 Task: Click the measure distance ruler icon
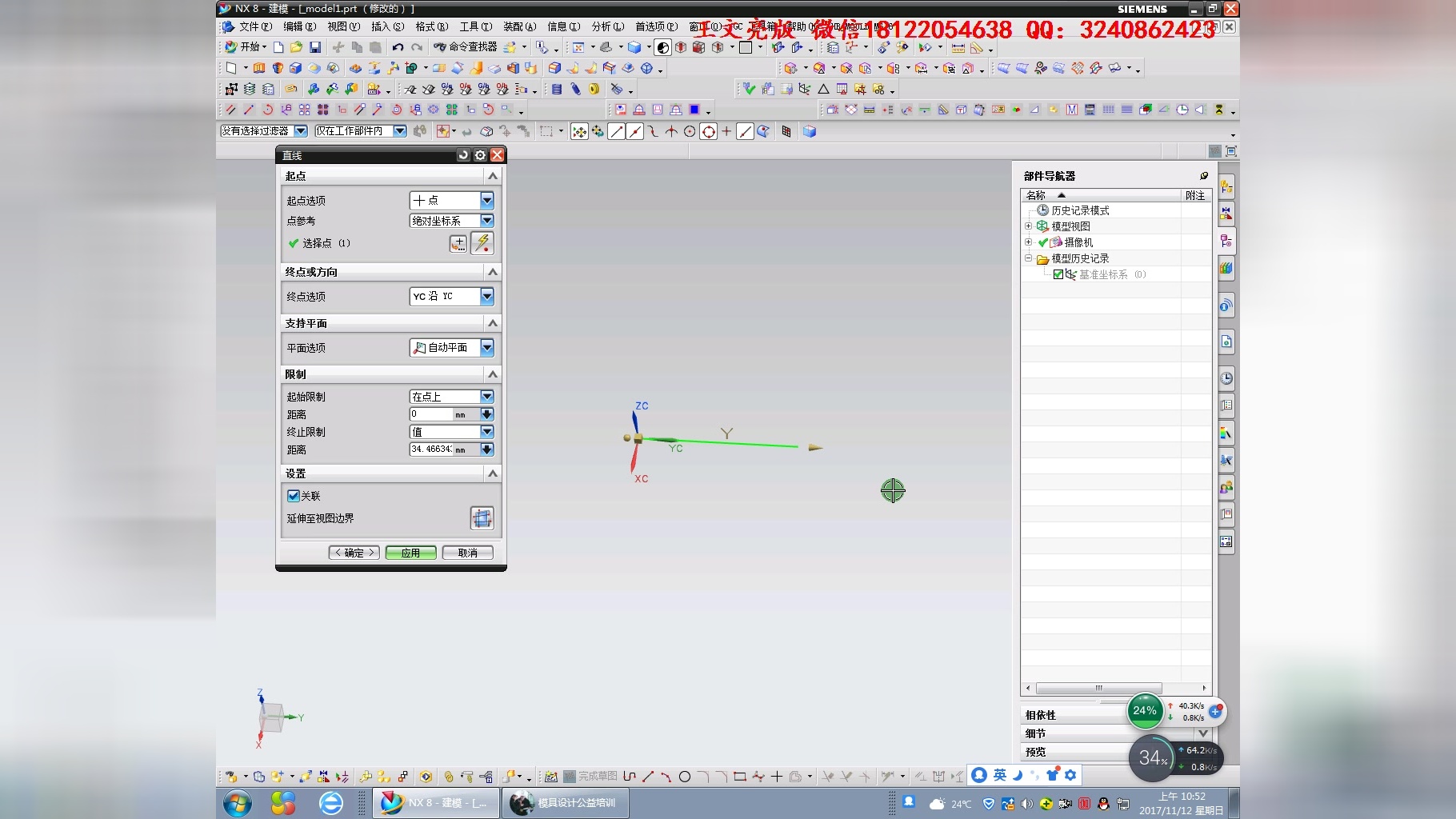coord(958,48)
